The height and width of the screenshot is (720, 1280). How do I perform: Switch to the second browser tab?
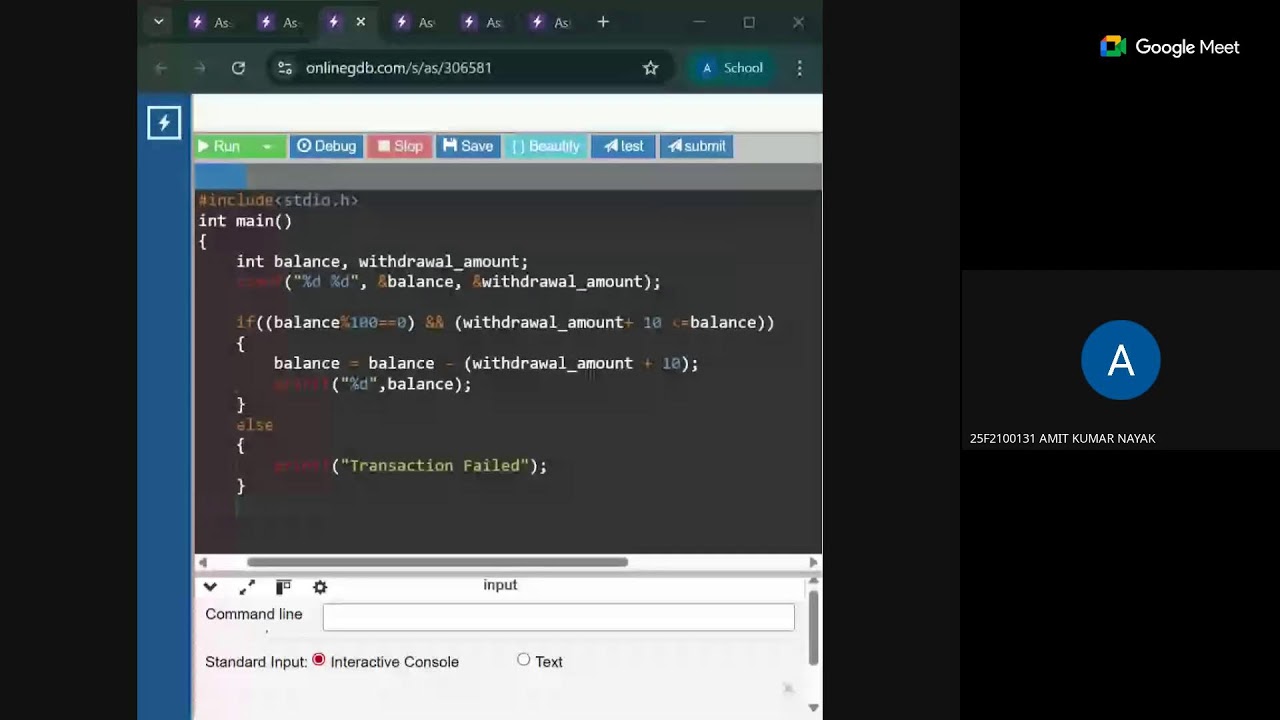pyautogui.click(x=278, y=22)
